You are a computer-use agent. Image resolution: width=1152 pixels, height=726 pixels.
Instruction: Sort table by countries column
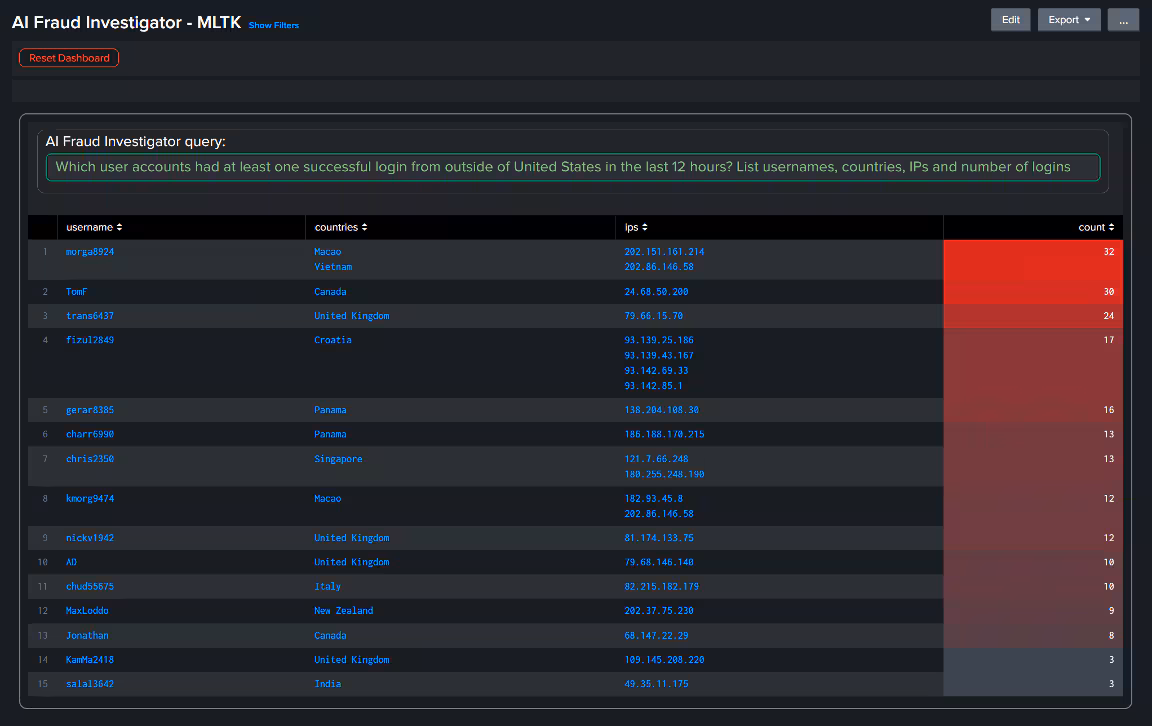point(340,227)
